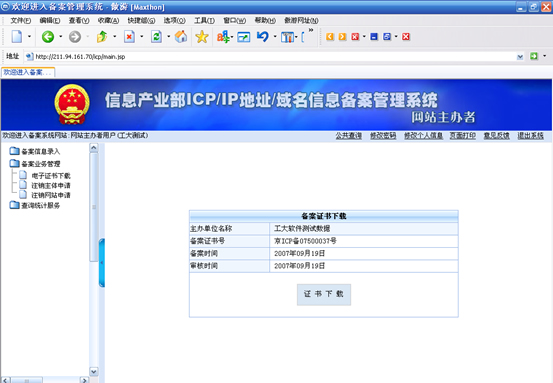Open the New page dropdown arrow

(29, 36)
